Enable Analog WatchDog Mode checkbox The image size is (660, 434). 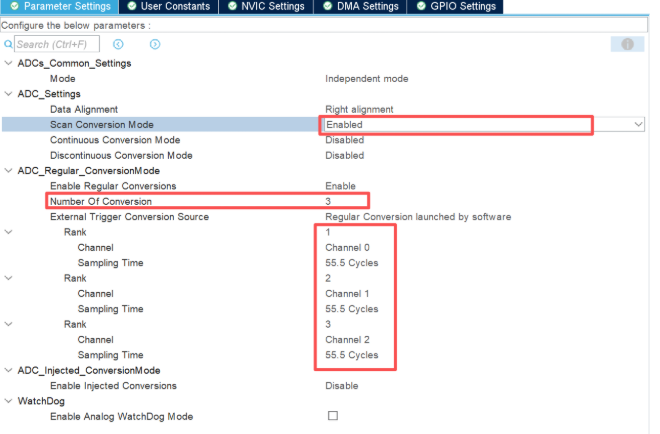tap(333, 416)
